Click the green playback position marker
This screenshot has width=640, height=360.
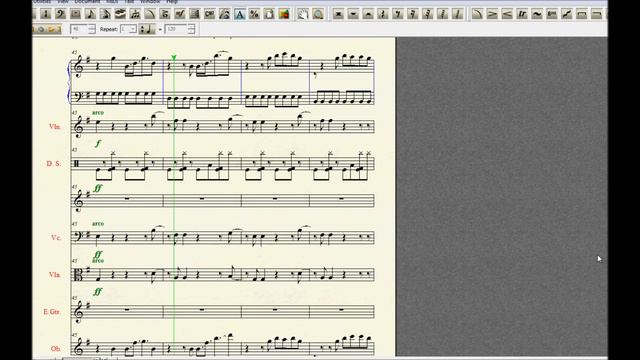pos(174,58)
